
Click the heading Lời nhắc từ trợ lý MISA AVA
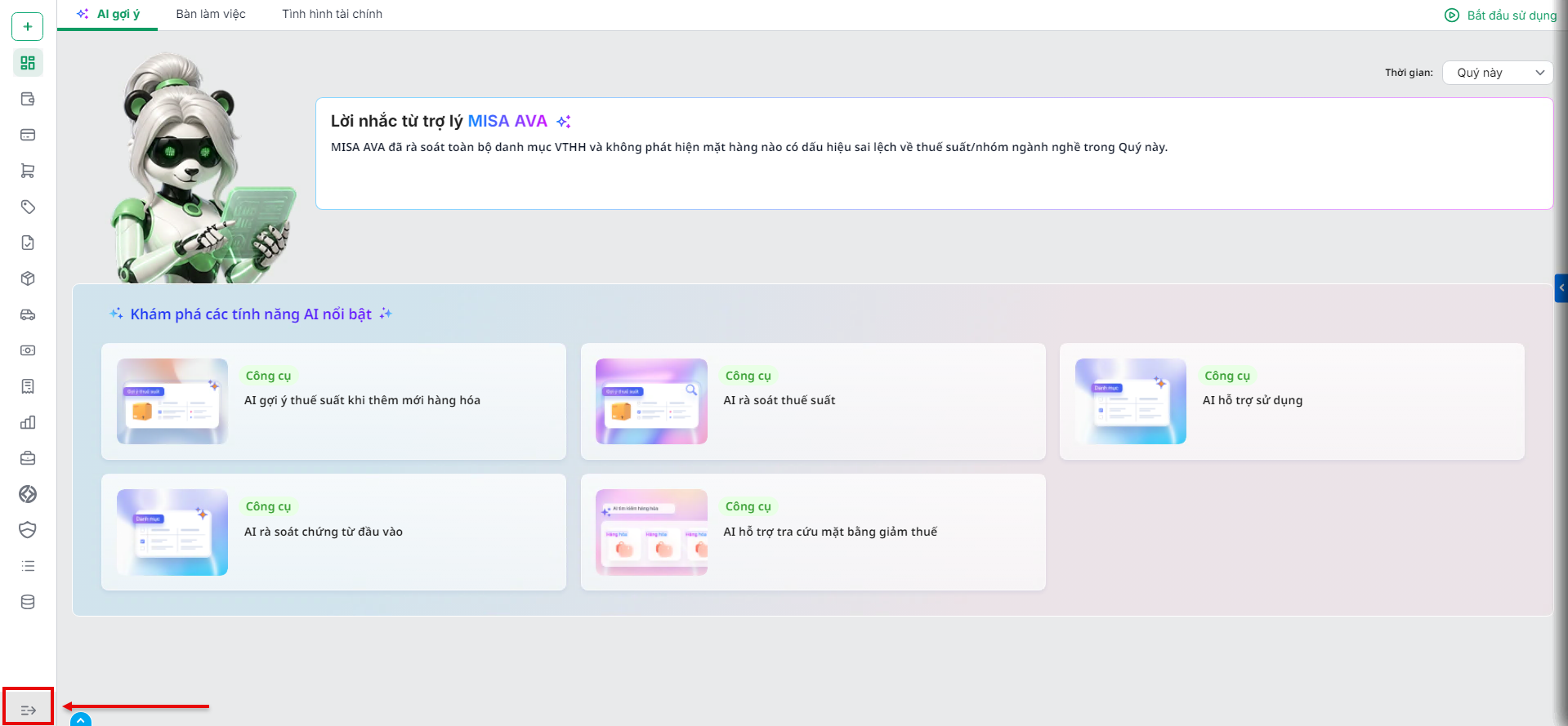coord(439,121)
